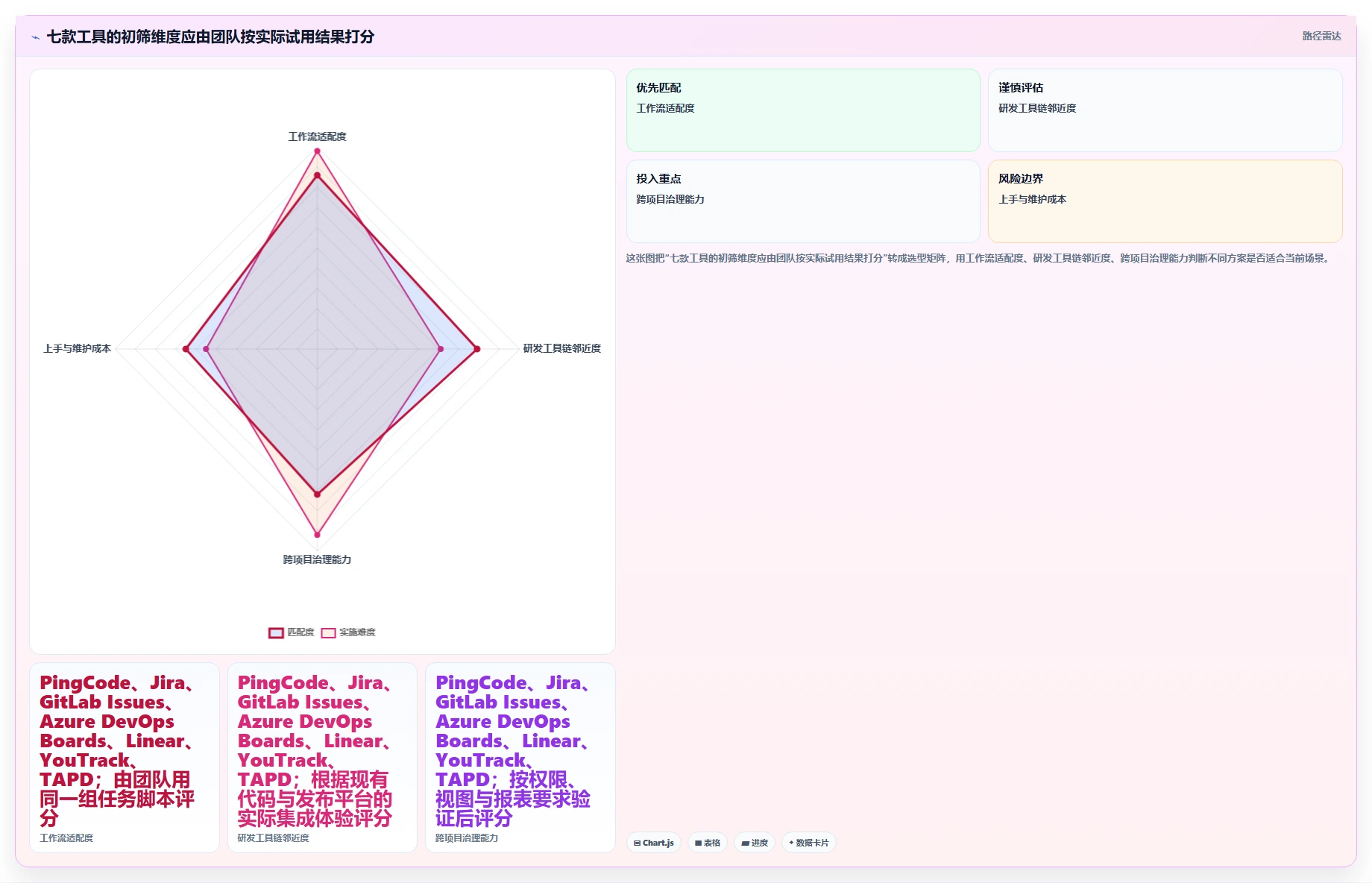The width and height of the screenshot is (1372, 883).
Task: Click the 上手与维护成本 axis label on radar
Action: [x=77, y=348]
